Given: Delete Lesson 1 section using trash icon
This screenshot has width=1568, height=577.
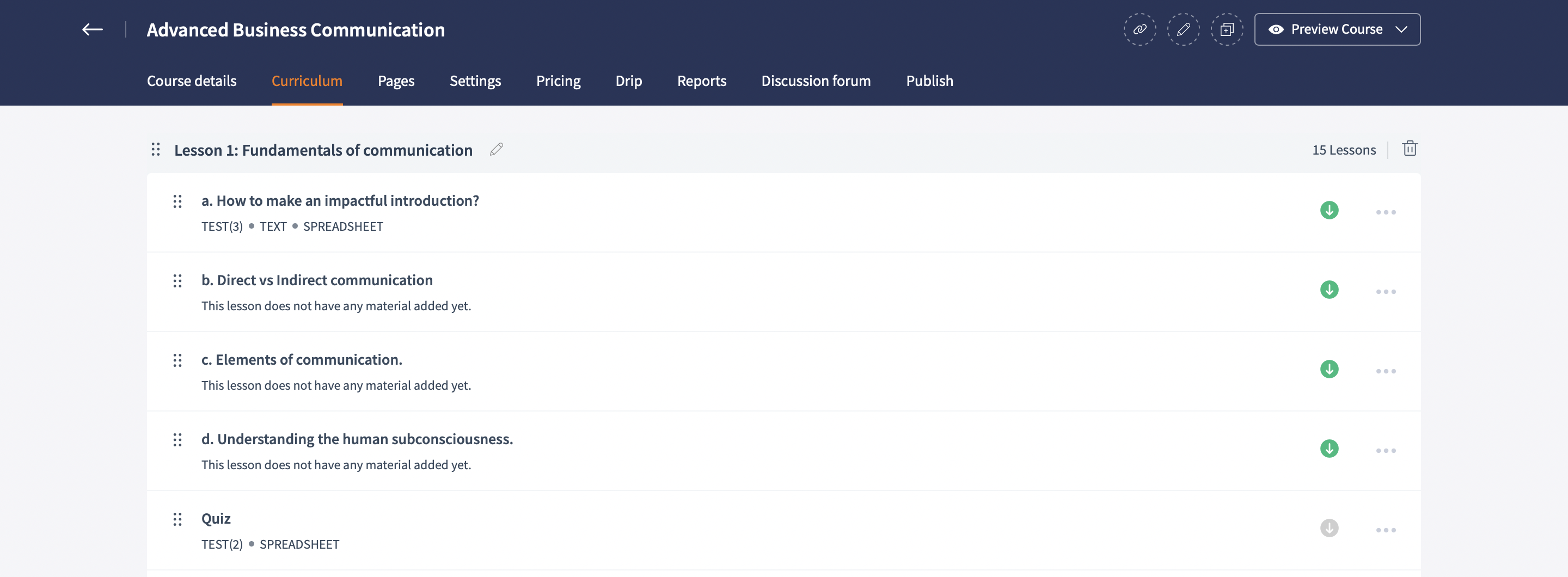Looking at the screenshot, I should pos(1410,149).
